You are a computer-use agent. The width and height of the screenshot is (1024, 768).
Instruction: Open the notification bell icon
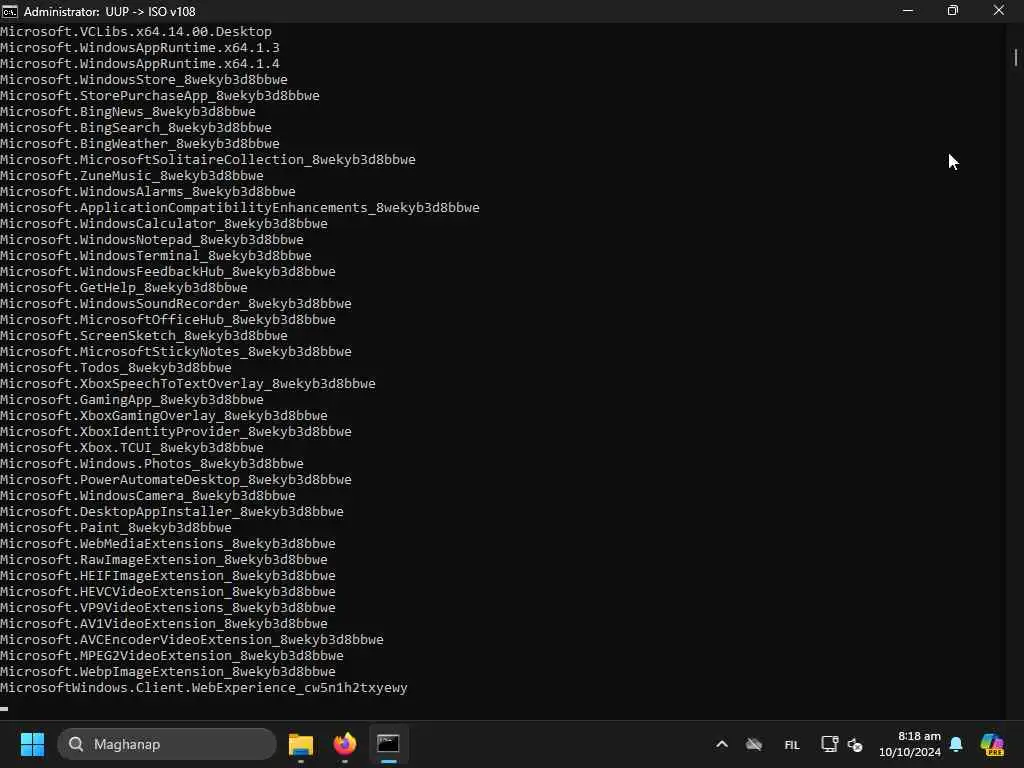(x=956, y=744)
